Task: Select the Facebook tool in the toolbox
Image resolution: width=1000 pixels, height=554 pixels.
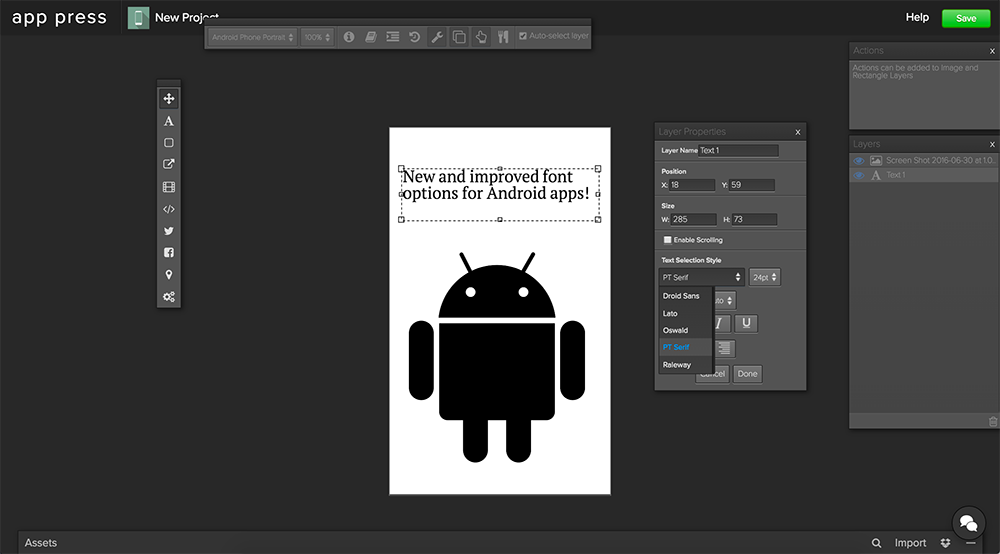Action: tap(168, 252)
